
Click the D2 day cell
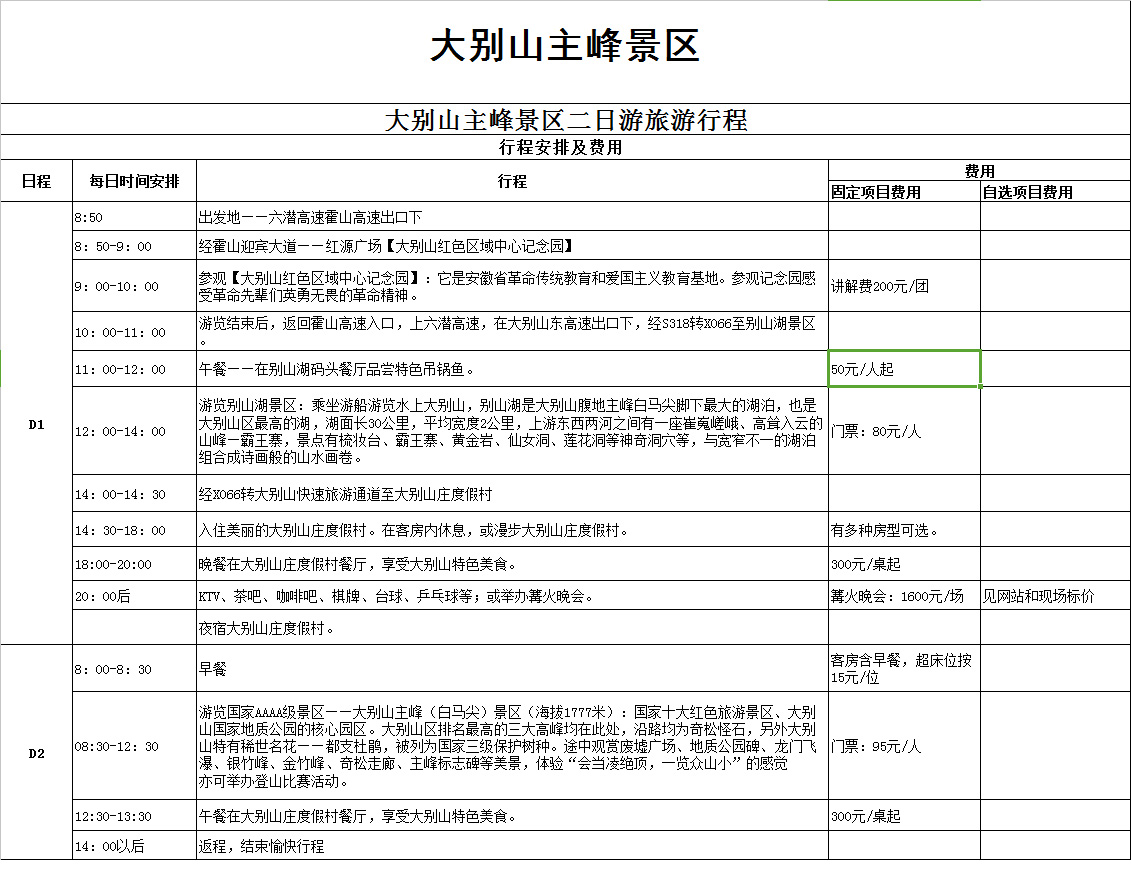click(x=36, y=753)
